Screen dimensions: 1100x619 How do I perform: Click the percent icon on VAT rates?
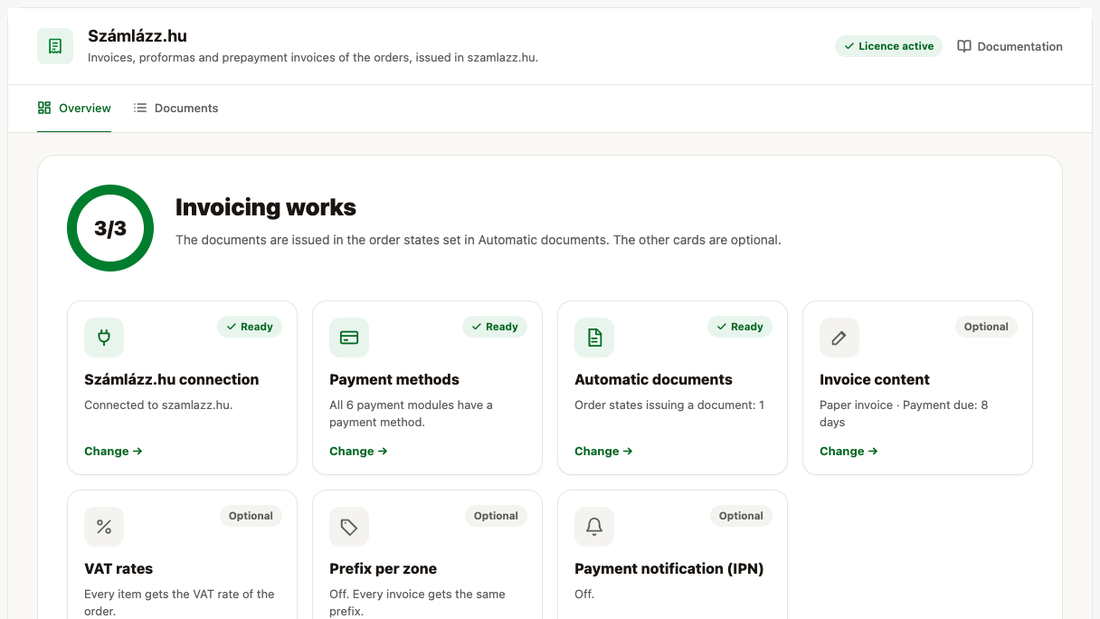(x=104, y=526)
